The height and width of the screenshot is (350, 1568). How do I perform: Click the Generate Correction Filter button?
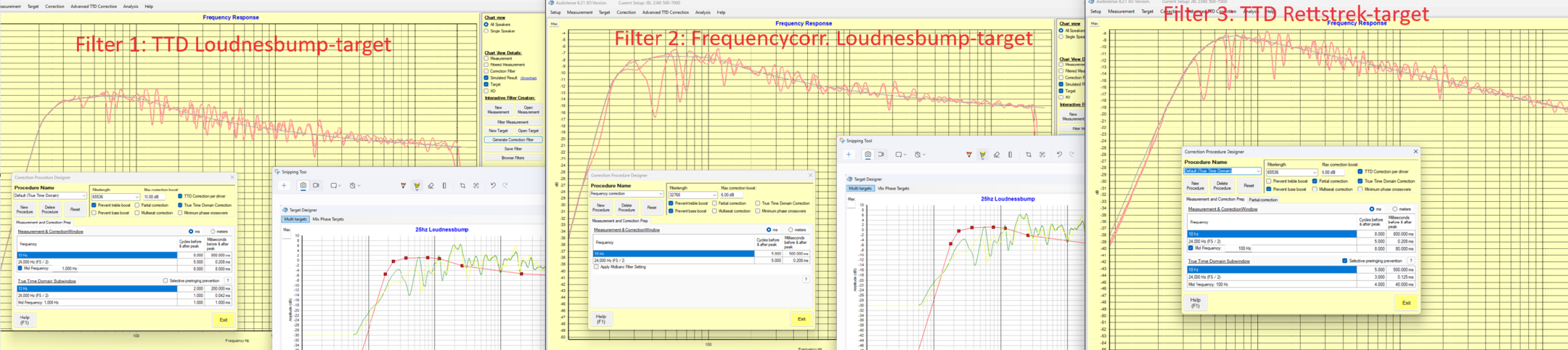(x=513, y=139)
